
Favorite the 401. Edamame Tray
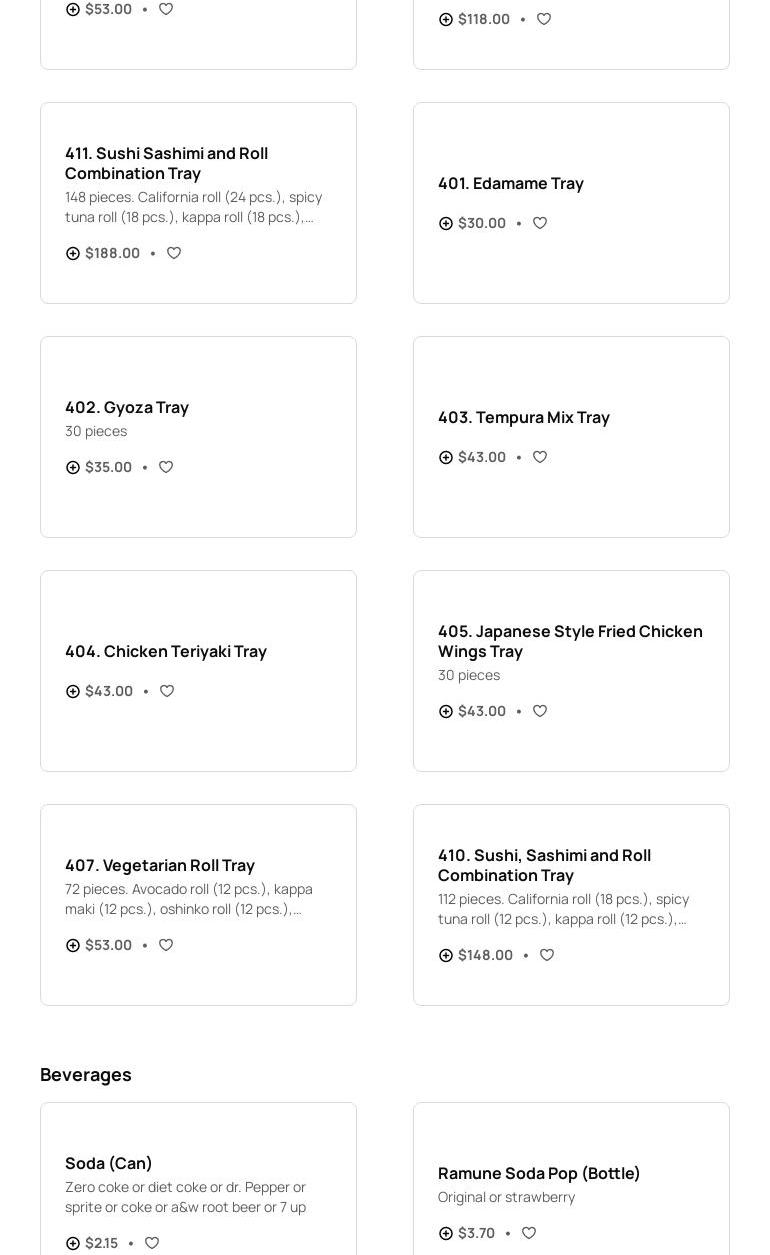540,223
